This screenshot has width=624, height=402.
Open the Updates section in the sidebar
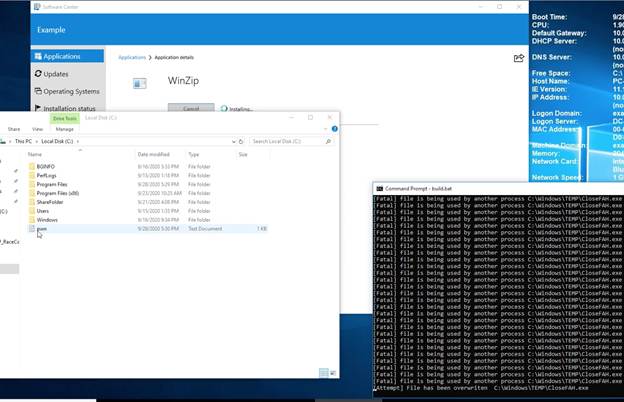[56, 74]
